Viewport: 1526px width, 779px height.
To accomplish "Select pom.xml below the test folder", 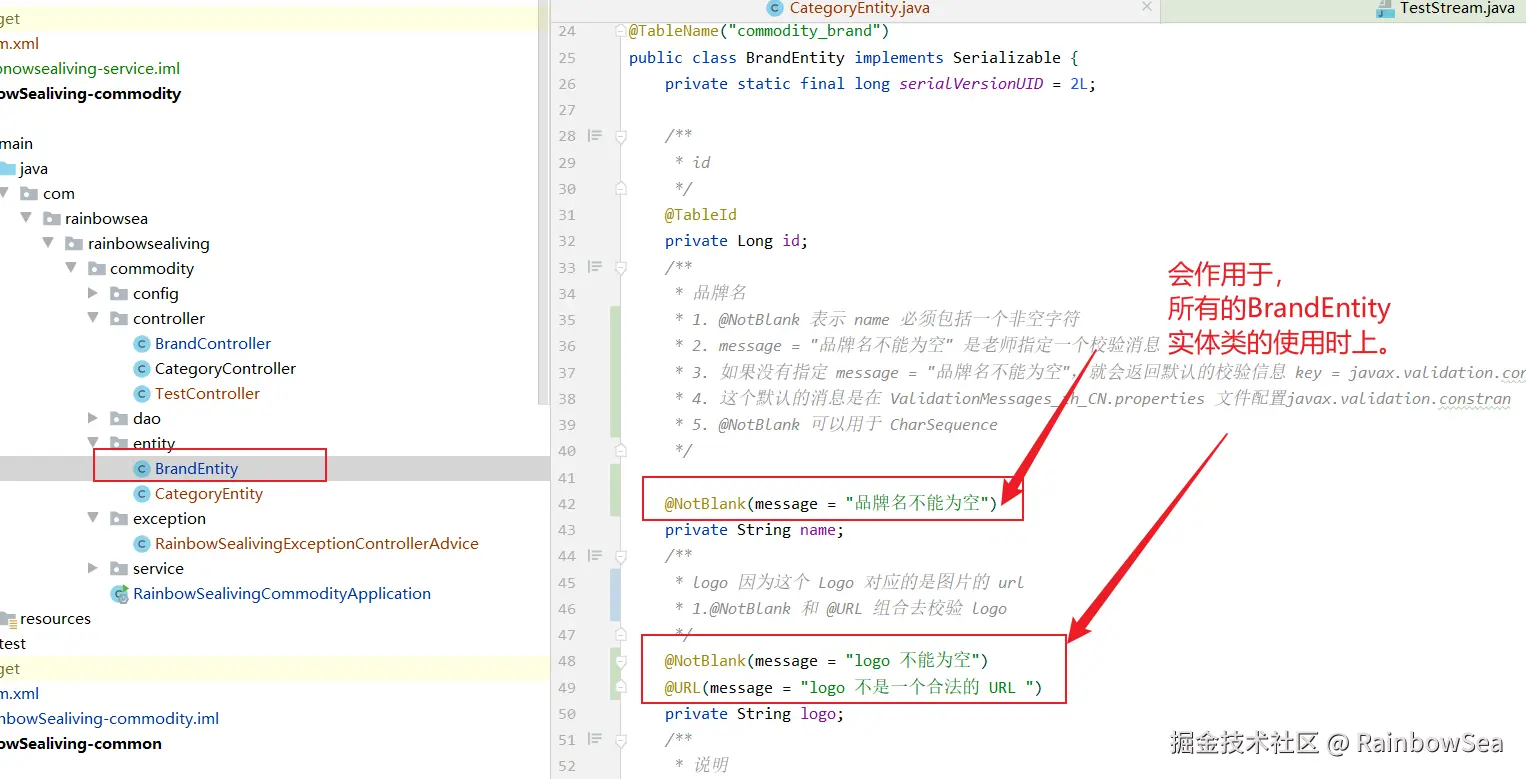I will tap(19, 693).
